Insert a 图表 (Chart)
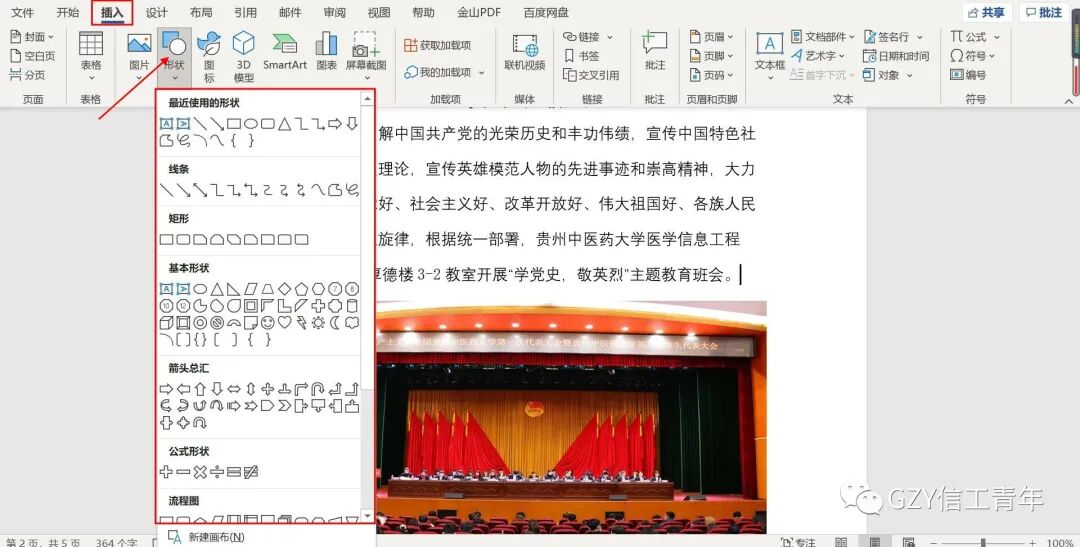This screenshot has height=547, width=1080. pyautogui.click(x=326, y=52)
